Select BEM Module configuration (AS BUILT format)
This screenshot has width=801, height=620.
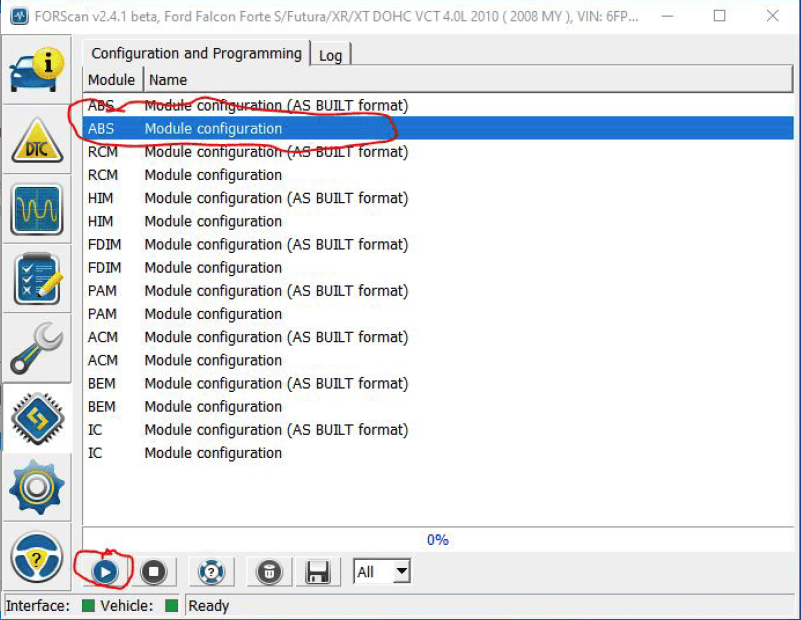pyautogui.click(x=438, y=383)
